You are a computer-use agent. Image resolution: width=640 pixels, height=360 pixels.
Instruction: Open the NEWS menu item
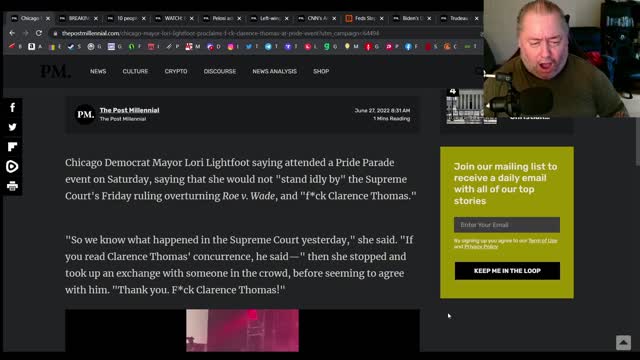(98, 71)
